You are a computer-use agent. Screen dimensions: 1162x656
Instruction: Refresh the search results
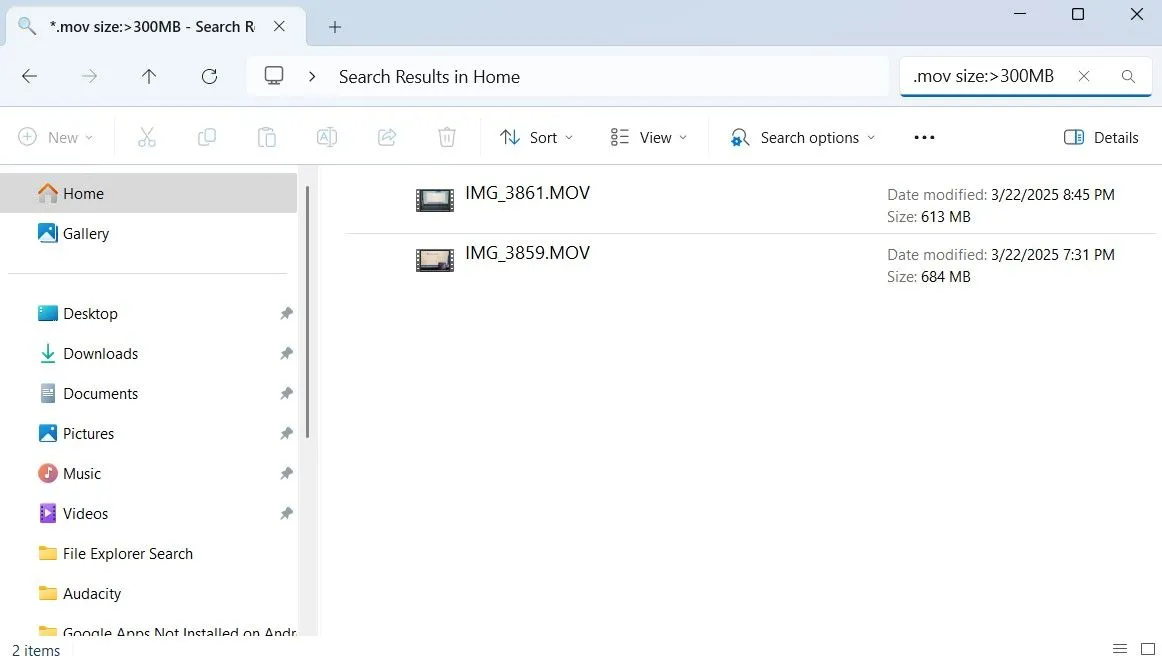tap(209, 76)
